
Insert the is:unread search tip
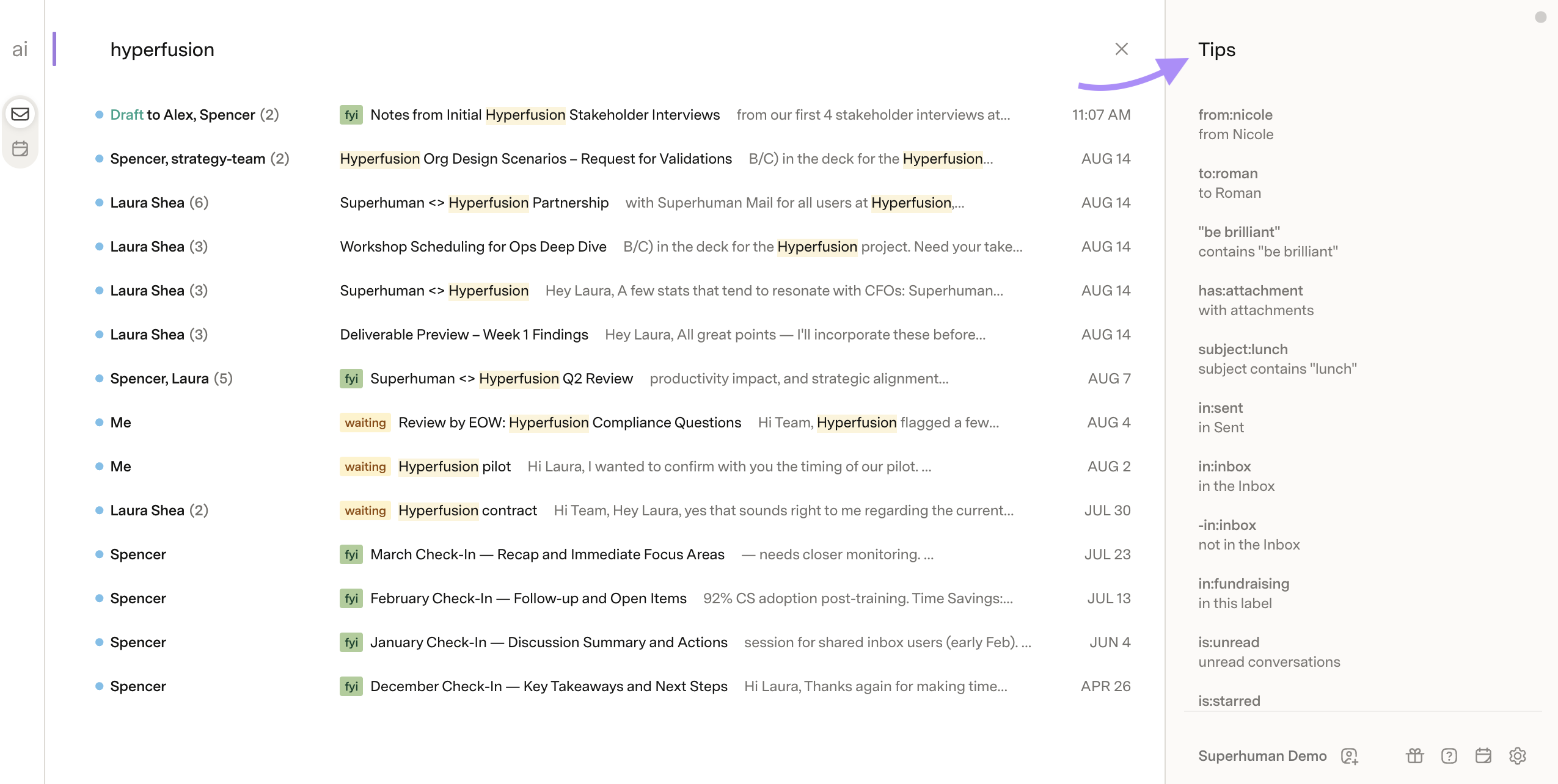[1269, 652]
